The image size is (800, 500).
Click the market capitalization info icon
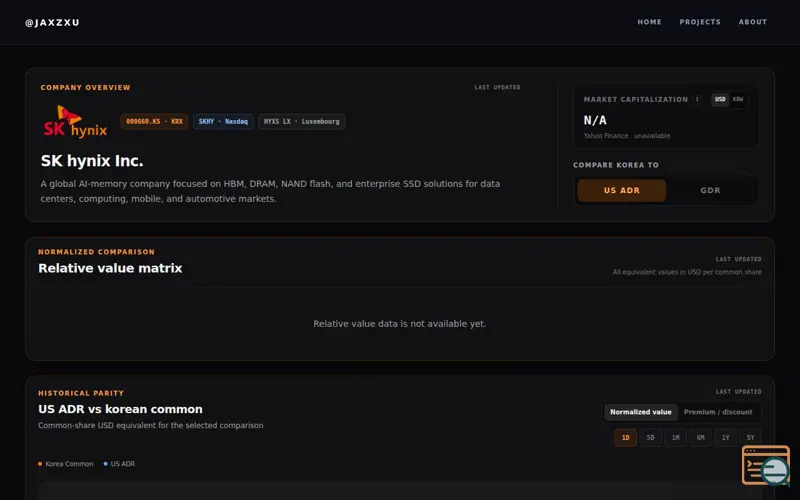tap(697, 99)
